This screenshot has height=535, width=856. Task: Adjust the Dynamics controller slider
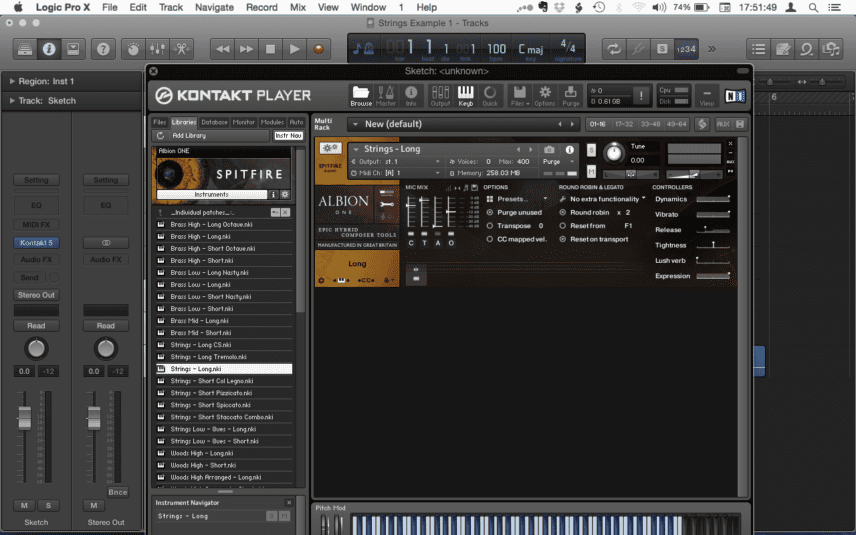tap(713, 199)
